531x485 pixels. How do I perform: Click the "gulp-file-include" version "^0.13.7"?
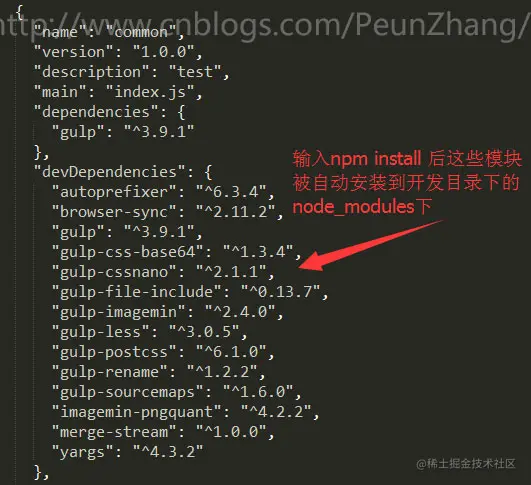(280, 292)
